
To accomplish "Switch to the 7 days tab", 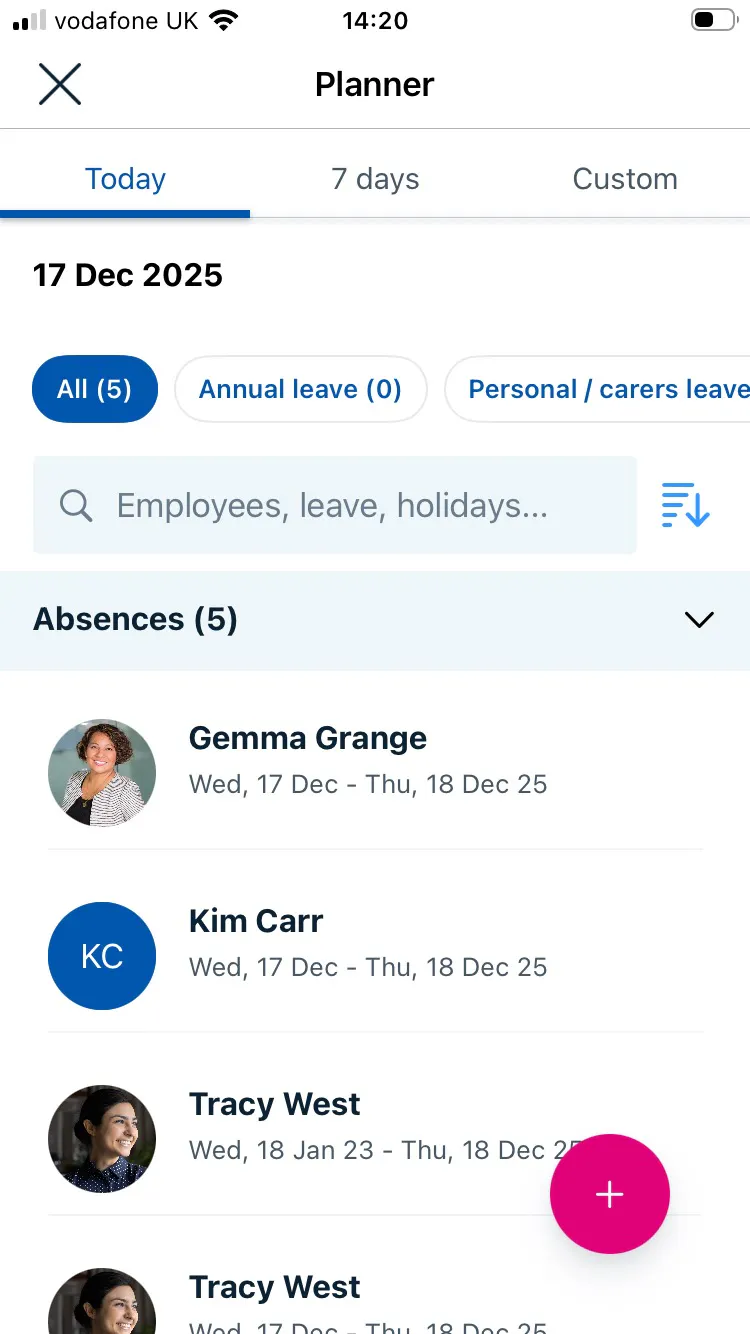I will tap(375, 179).
